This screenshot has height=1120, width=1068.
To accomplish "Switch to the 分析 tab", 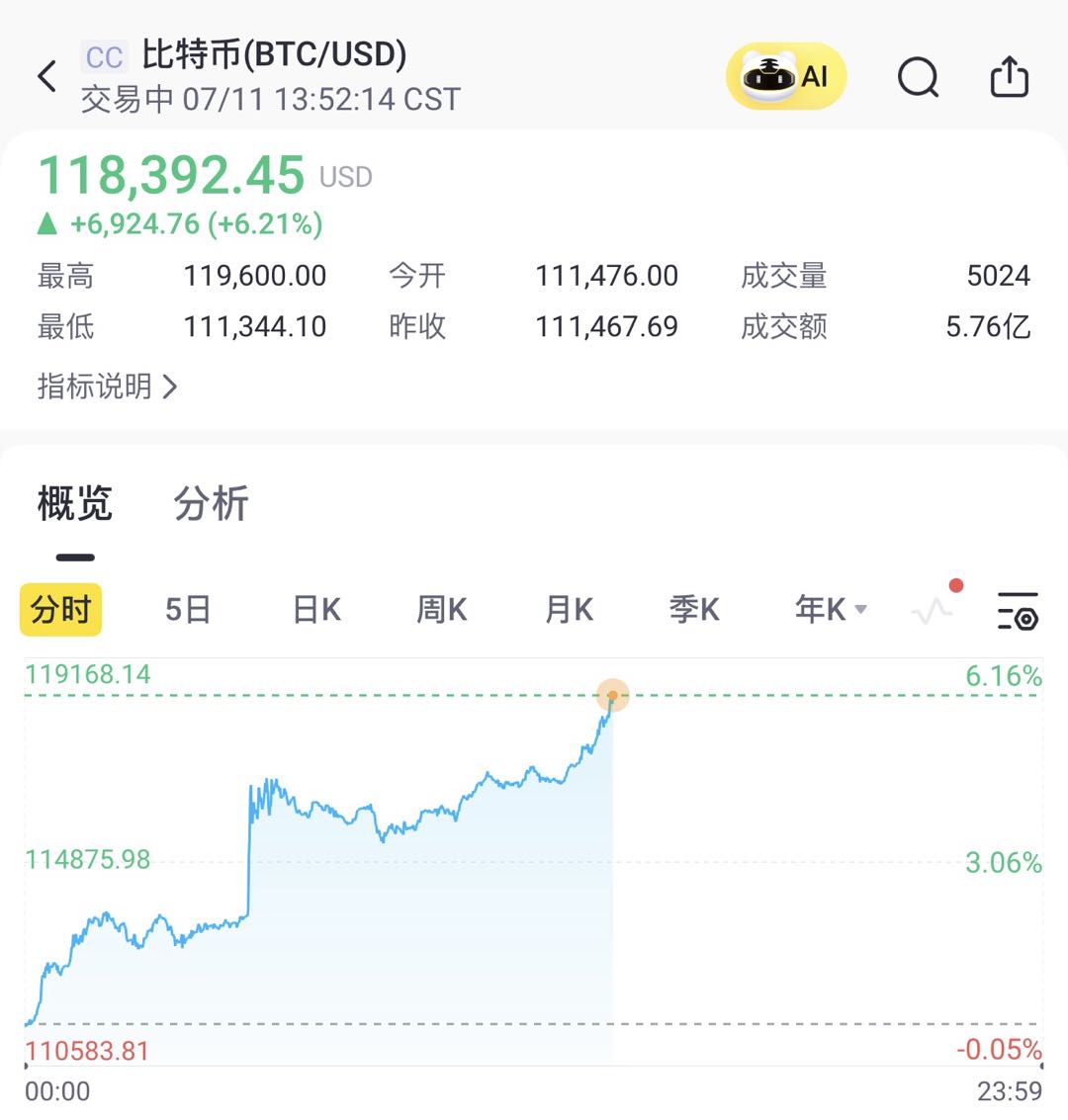I will pyautogui.click(x=211, y=504).
